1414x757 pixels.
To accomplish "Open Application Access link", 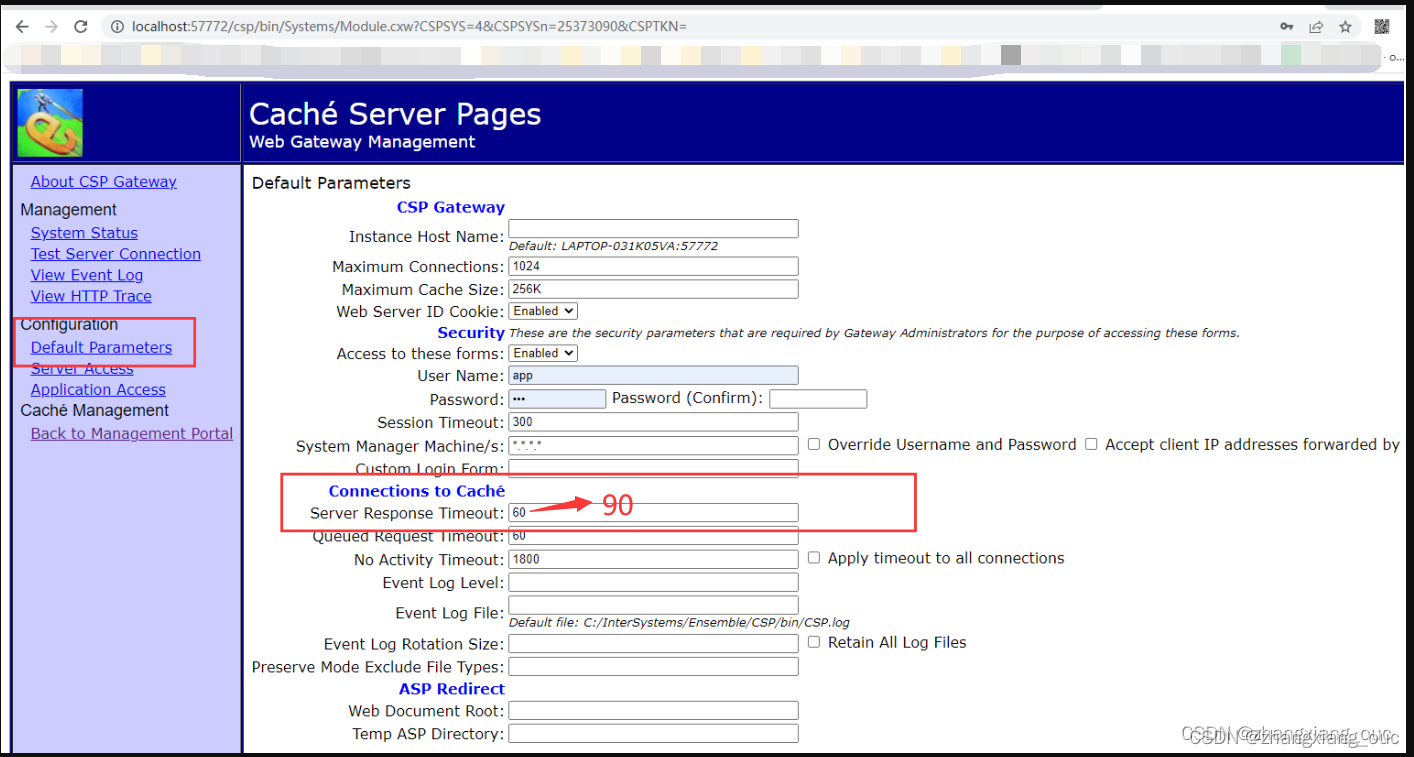I will click(98, 390).
